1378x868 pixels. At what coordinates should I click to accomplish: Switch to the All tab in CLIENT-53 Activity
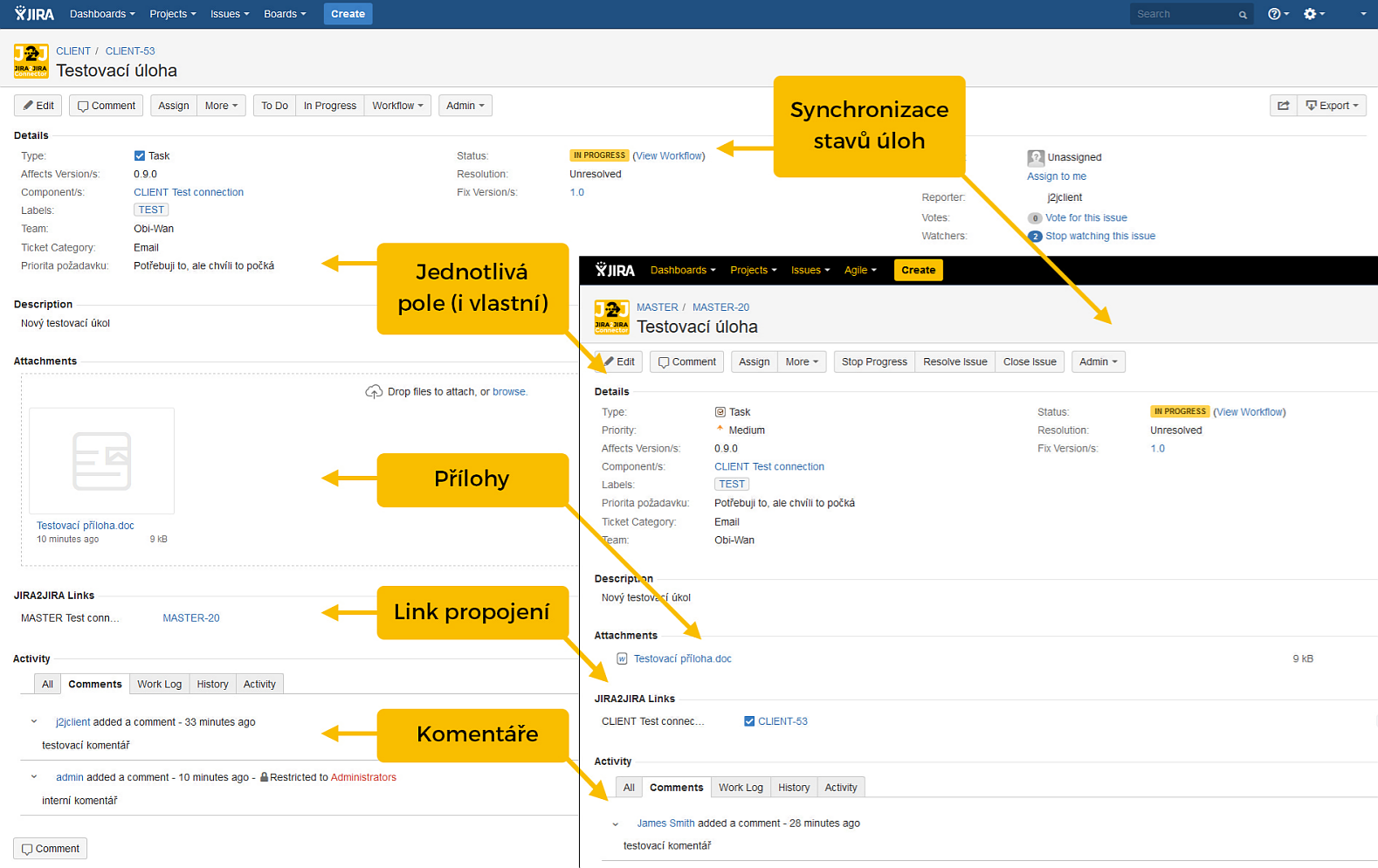(x=47, y=685)
